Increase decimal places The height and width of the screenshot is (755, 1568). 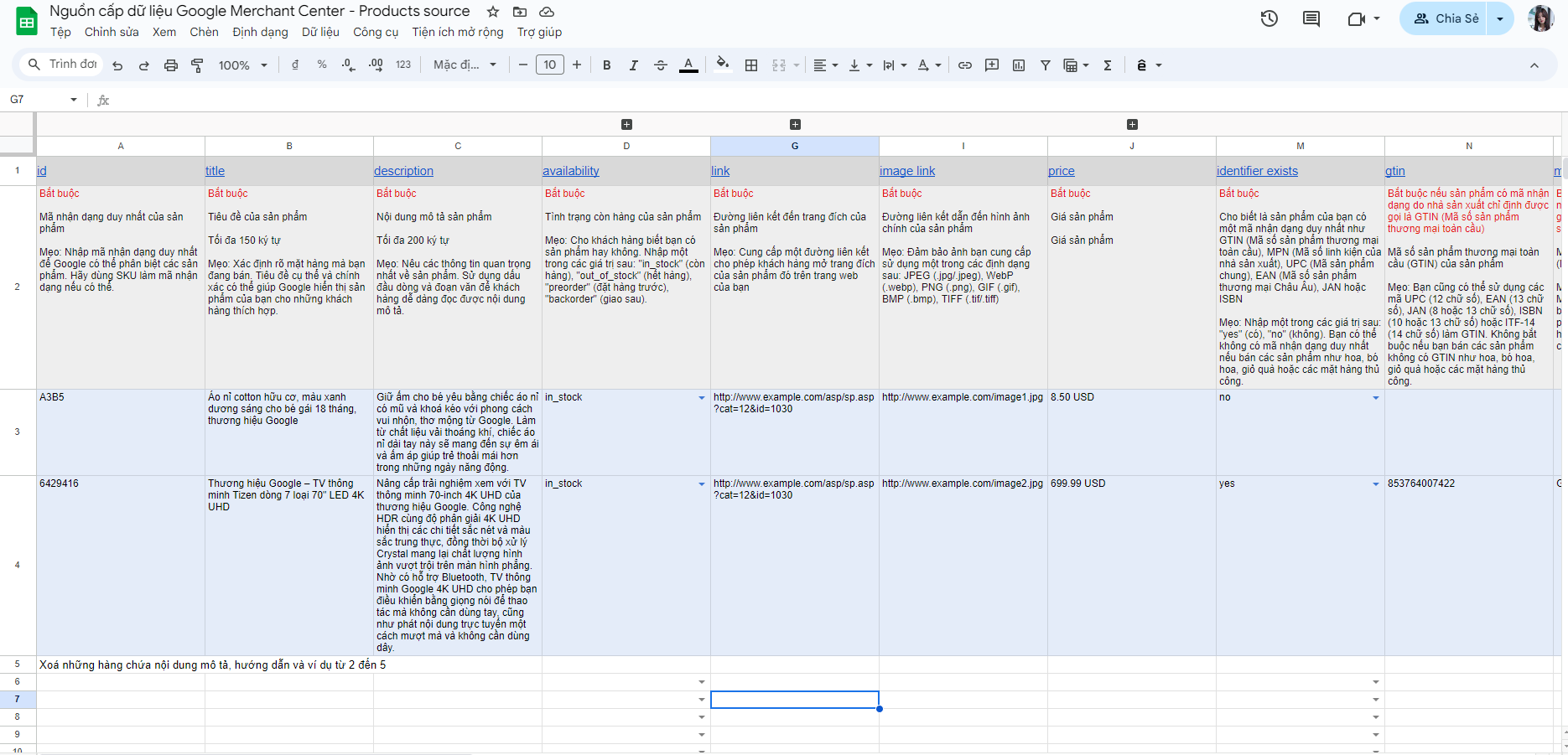[x=376, y=65]
